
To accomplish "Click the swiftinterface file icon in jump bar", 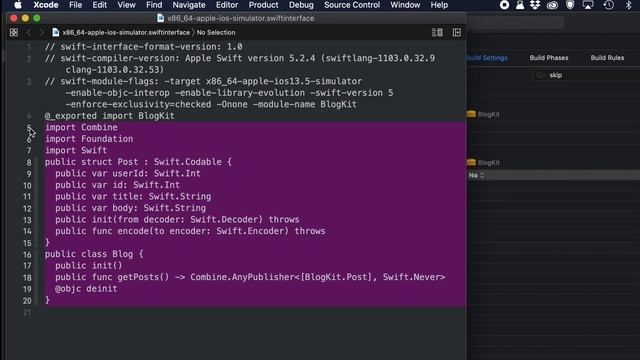I will pos(56,33).
